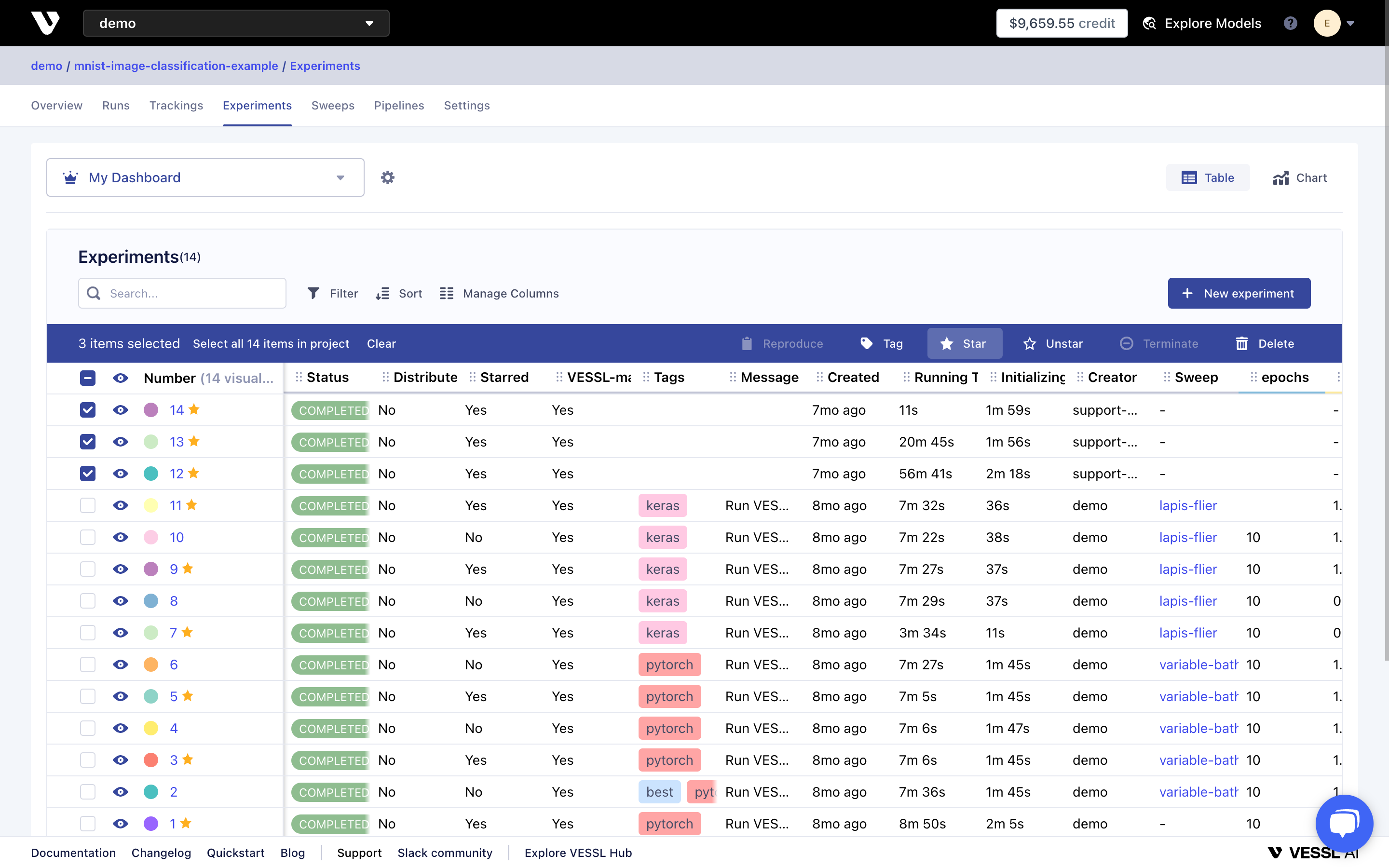The height and width of the screenshot is (868, 1389).
Task: Click the help question mark icon
Action: click(x=1290, y=23)
